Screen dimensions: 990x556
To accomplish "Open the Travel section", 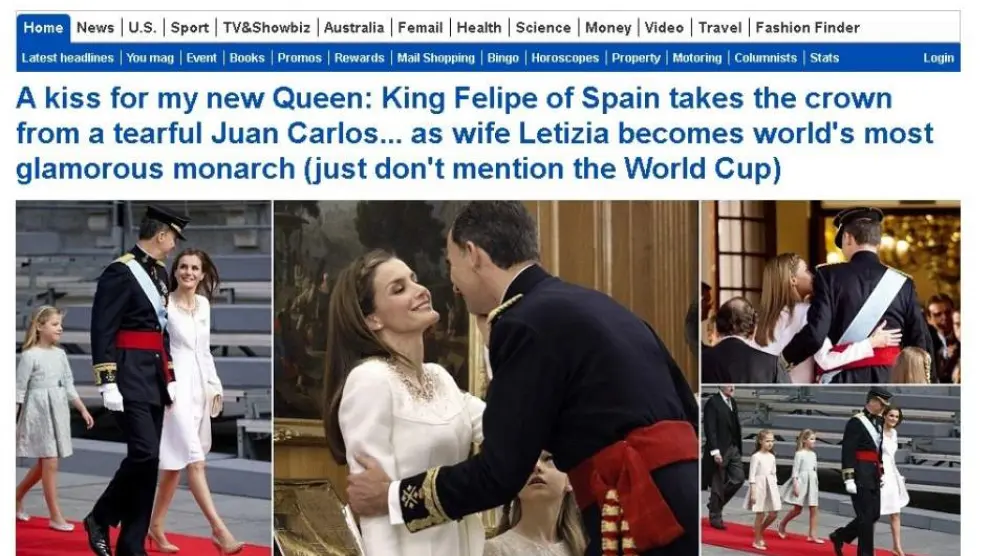I will (x=720, y=28).
